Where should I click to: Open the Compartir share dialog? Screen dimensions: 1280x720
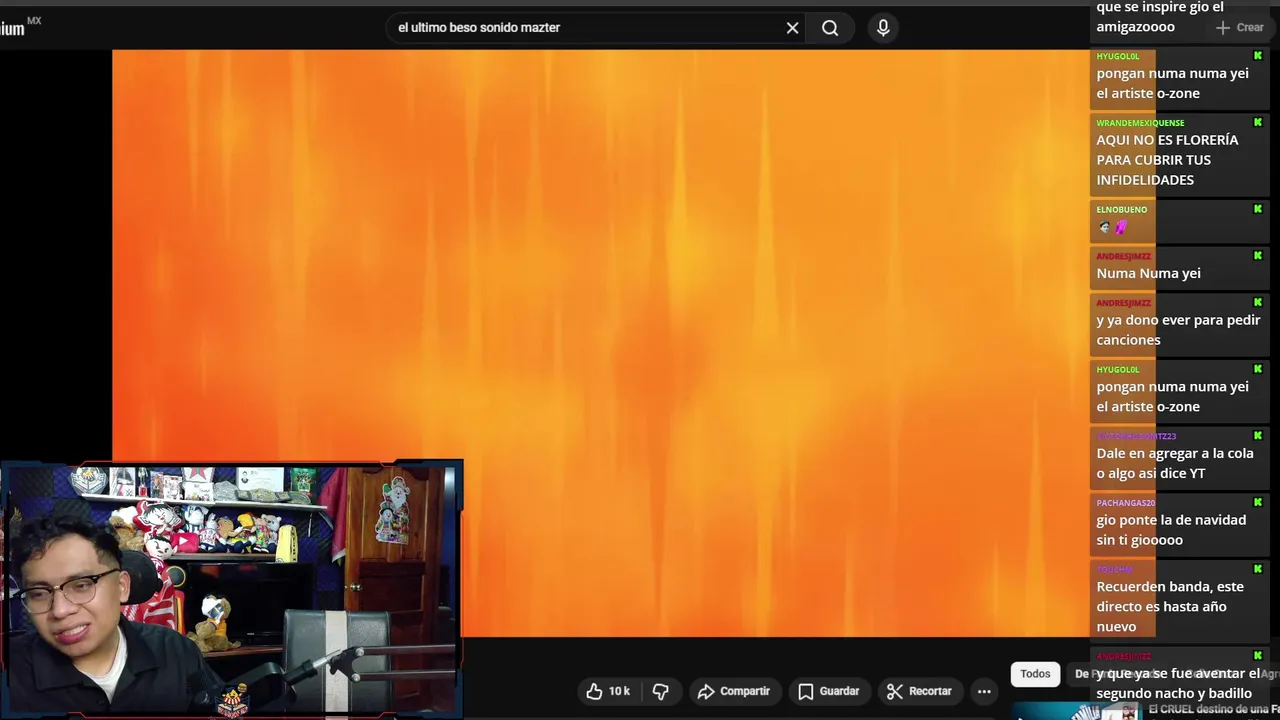point(734,691)
